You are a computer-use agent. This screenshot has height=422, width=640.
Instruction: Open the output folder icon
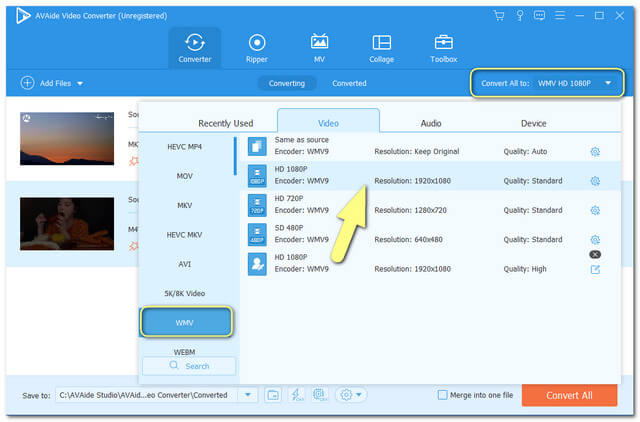273,395
